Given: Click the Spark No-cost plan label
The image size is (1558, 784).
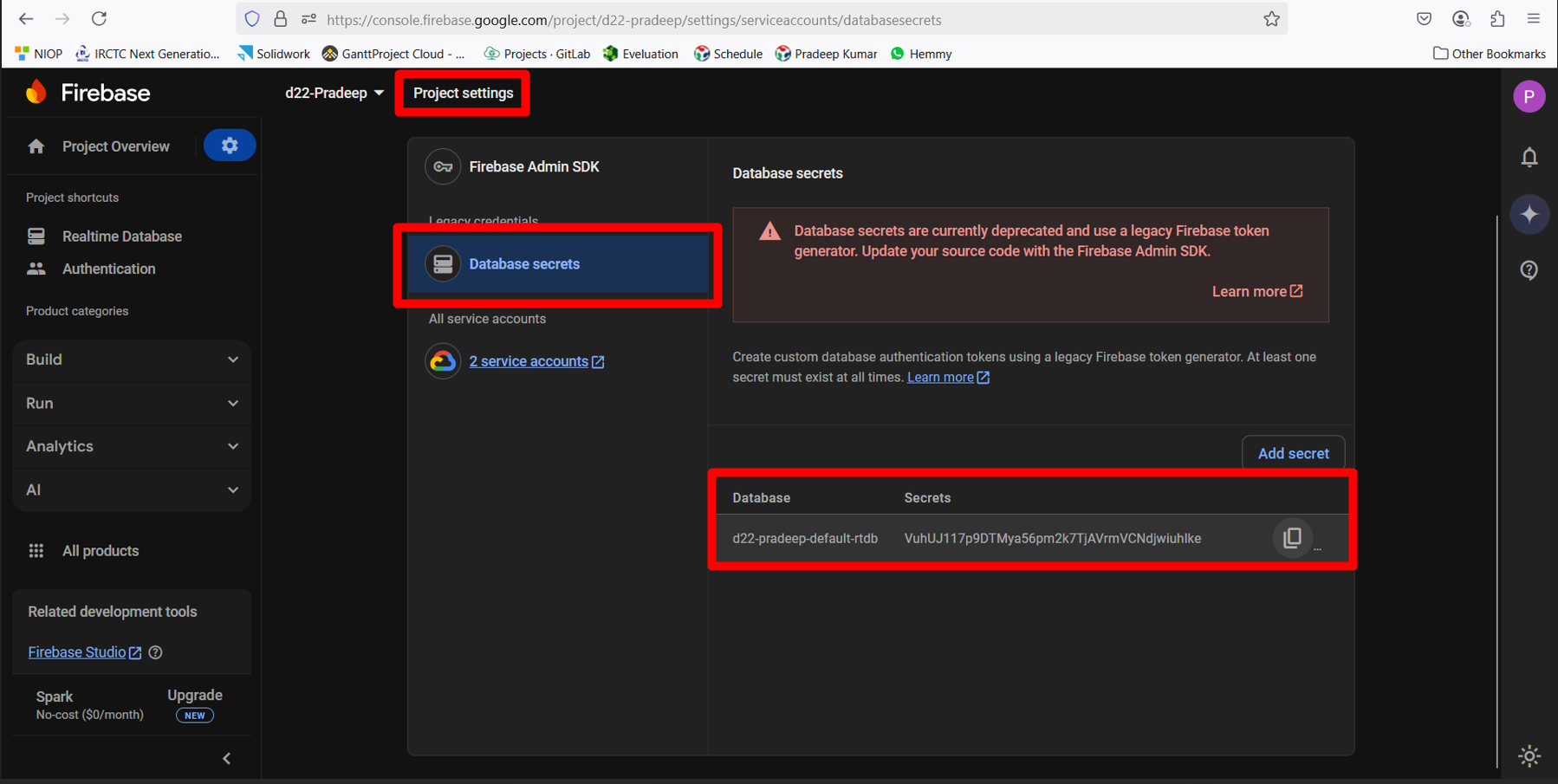Looking at the screenshot, I should [89, 705].
